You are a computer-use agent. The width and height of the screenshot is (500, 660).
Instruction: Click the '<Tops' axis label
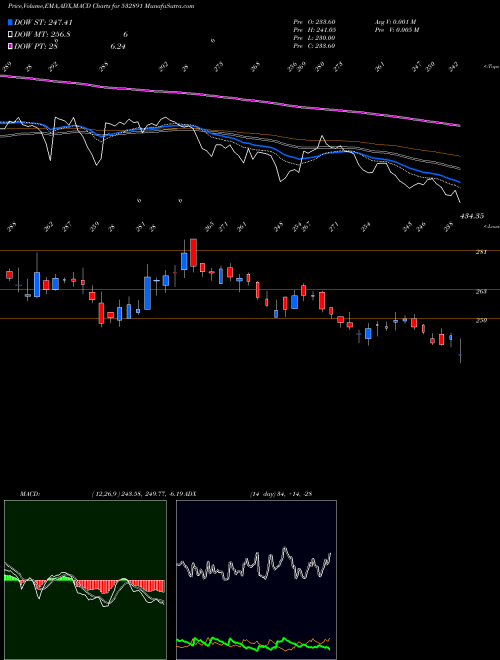(492, 67)
